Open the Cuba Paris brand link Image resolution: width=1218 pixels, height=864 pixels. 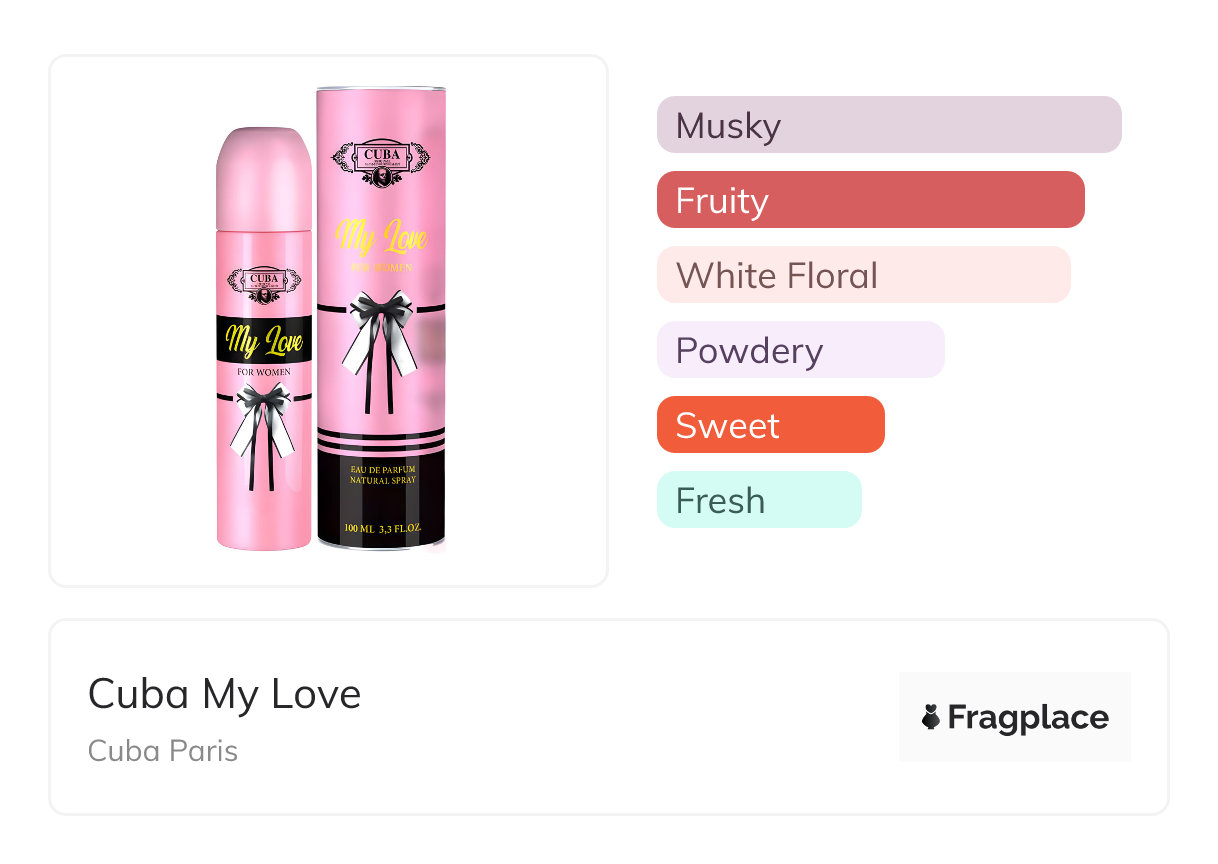coord(163,750)
